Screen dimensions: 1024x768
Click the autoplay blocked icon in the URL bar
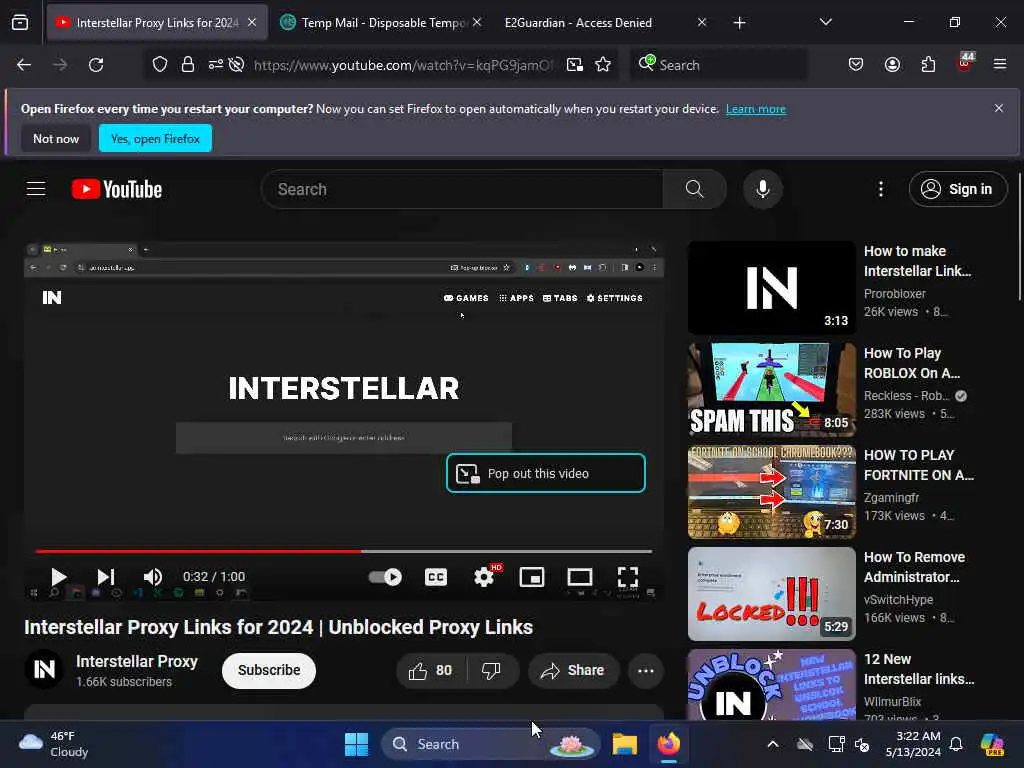[236, 65]
